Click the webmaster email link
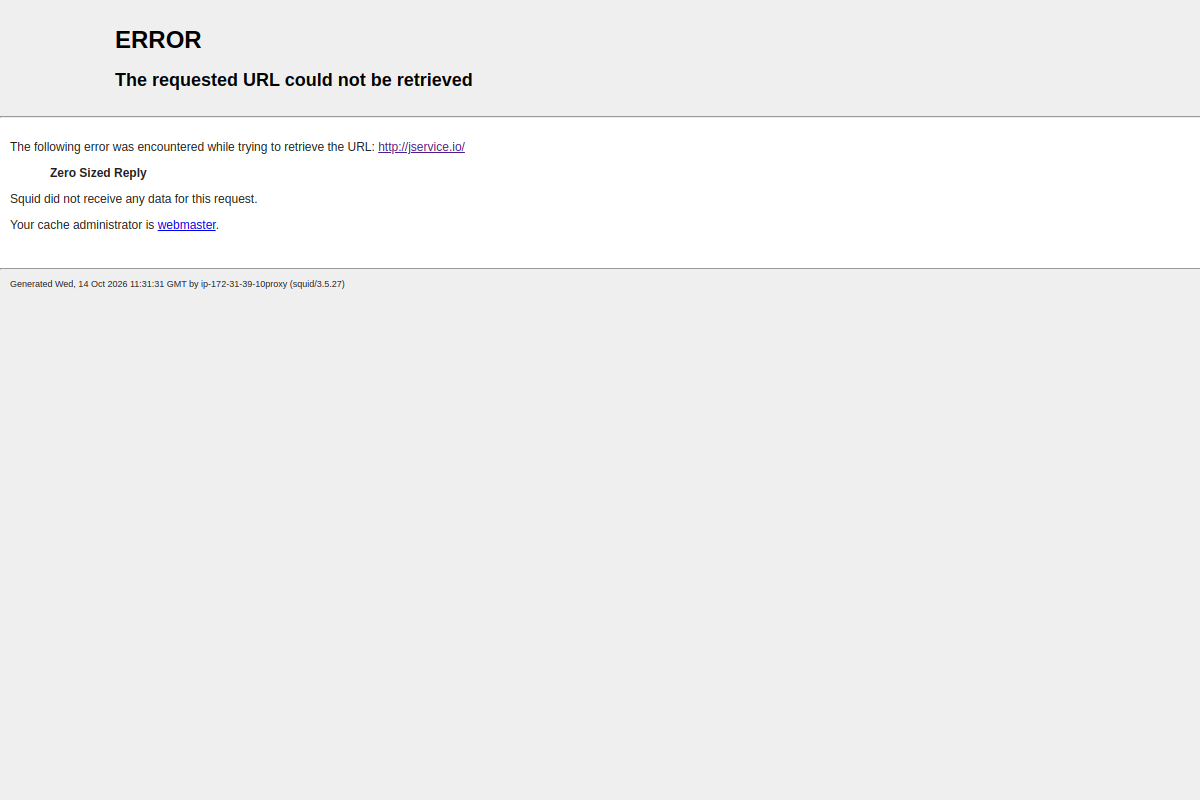 (x=187, y=225)
